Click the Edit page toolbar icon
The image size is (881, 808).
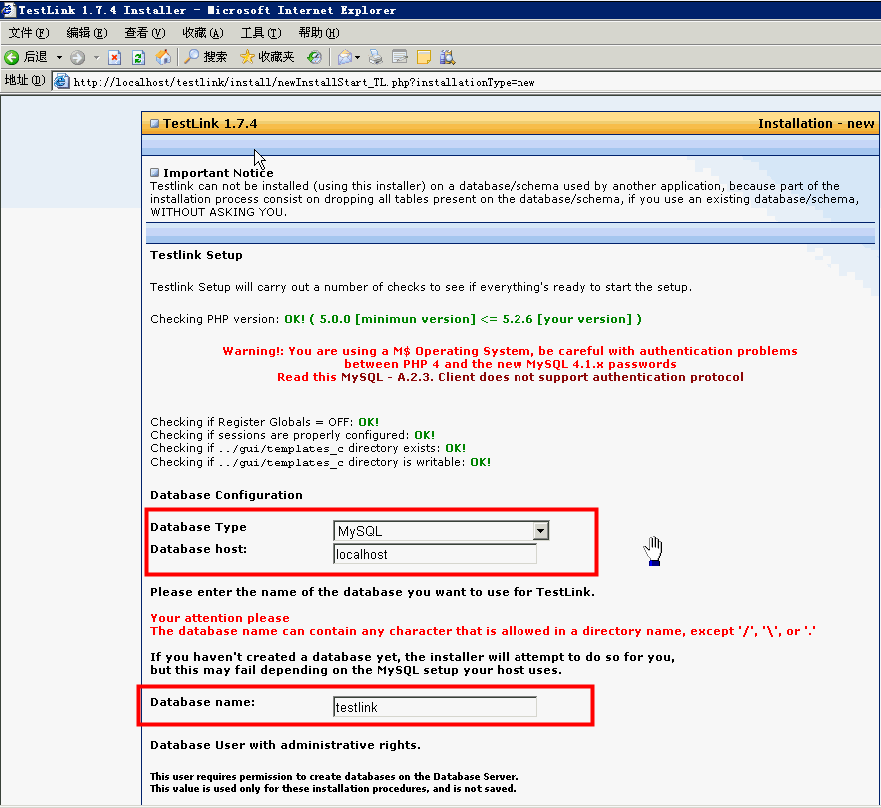pos(400,57)
